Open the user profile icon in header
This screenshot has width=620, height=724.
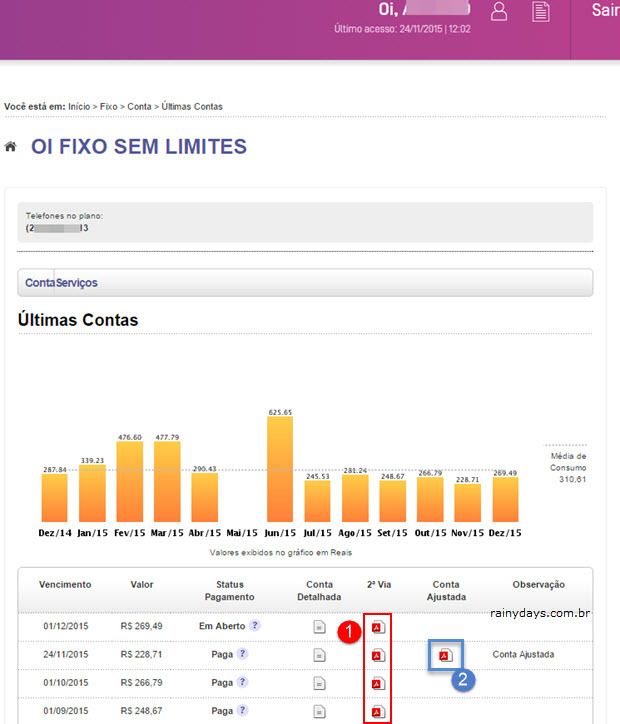click(499, 12)
